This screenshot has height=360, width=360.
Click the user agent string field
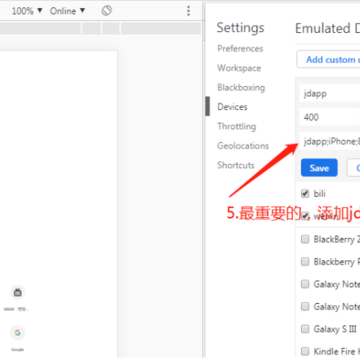330,142
